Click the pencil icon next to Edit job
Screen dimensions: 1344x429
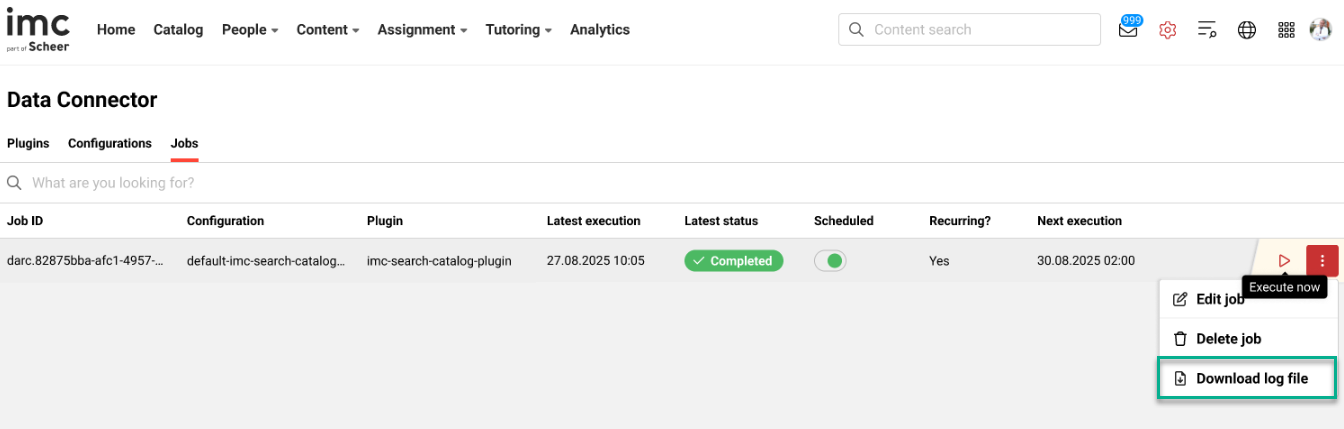[x=1180, y=299]
